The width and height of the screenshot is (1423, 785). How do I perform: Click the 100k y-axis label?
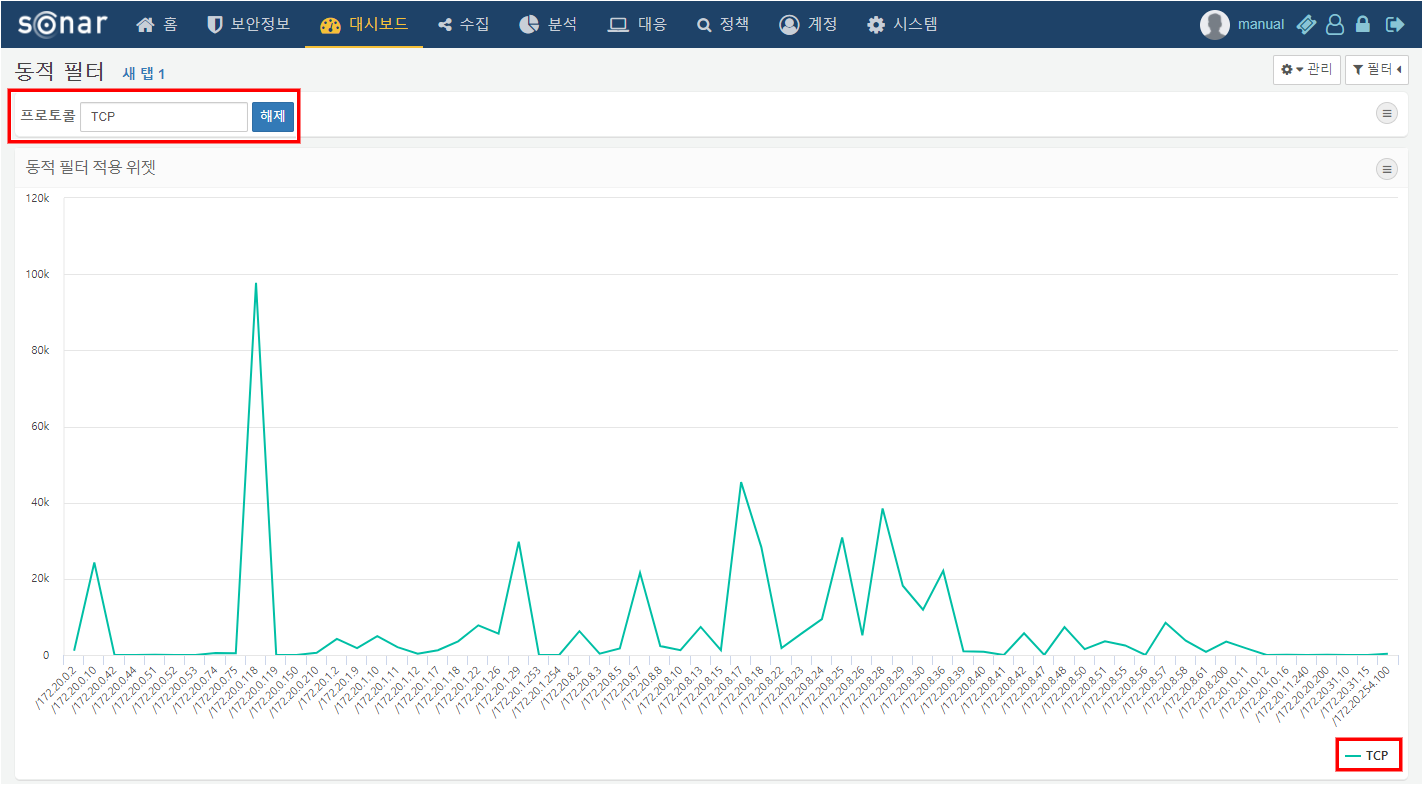click(38, 274)
